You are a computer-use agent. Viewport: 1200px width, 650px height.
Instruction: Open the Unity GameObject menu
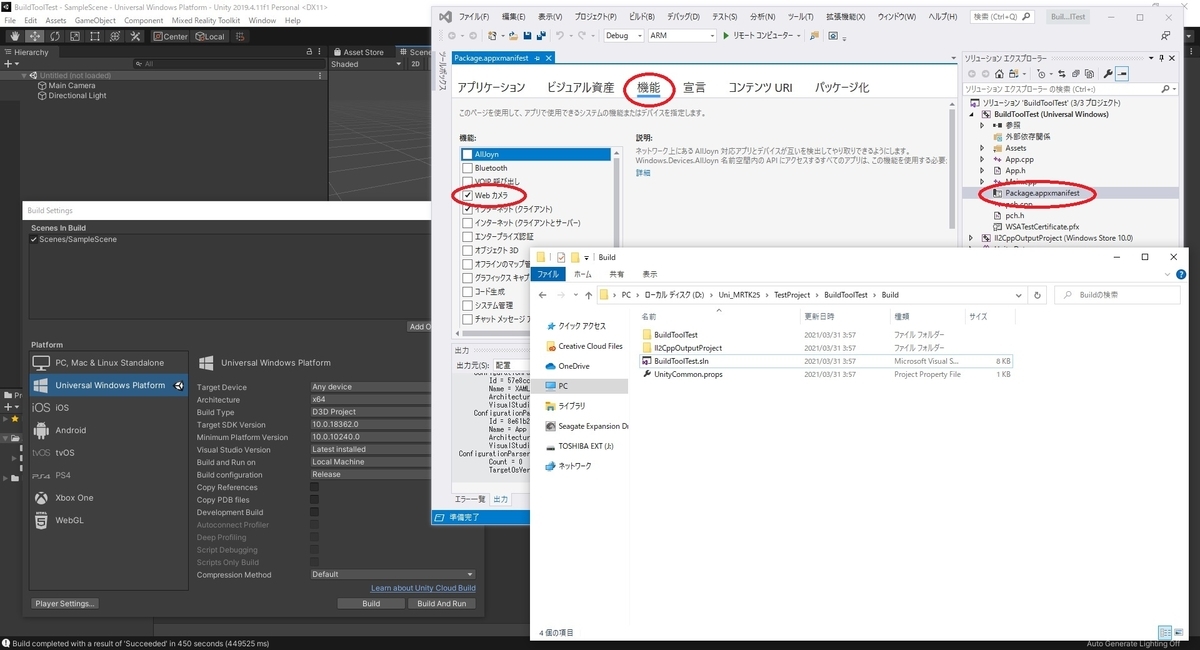tap(95, 20)
